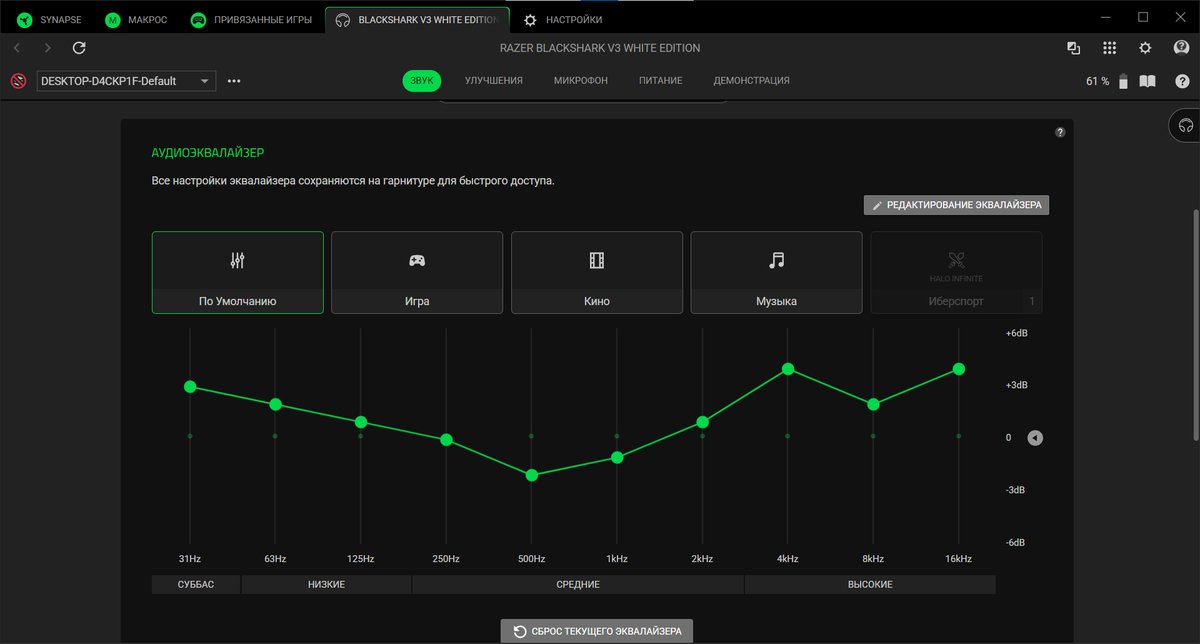Click the gamepad icon in Игра preset

coord(417,260)
